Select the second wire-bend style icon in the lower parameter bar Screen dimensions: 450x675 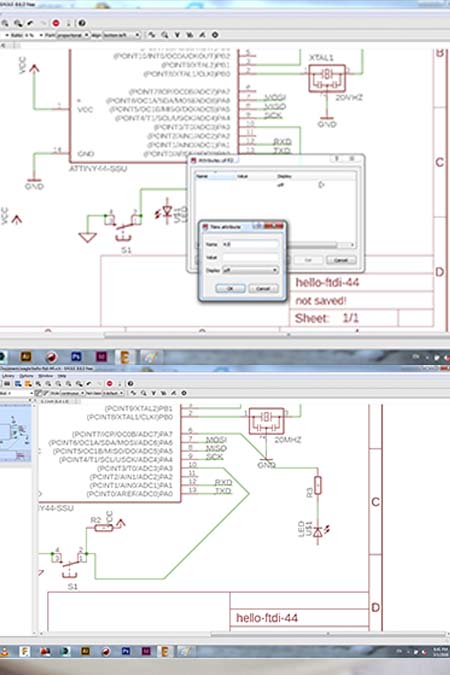coord(46,393)
